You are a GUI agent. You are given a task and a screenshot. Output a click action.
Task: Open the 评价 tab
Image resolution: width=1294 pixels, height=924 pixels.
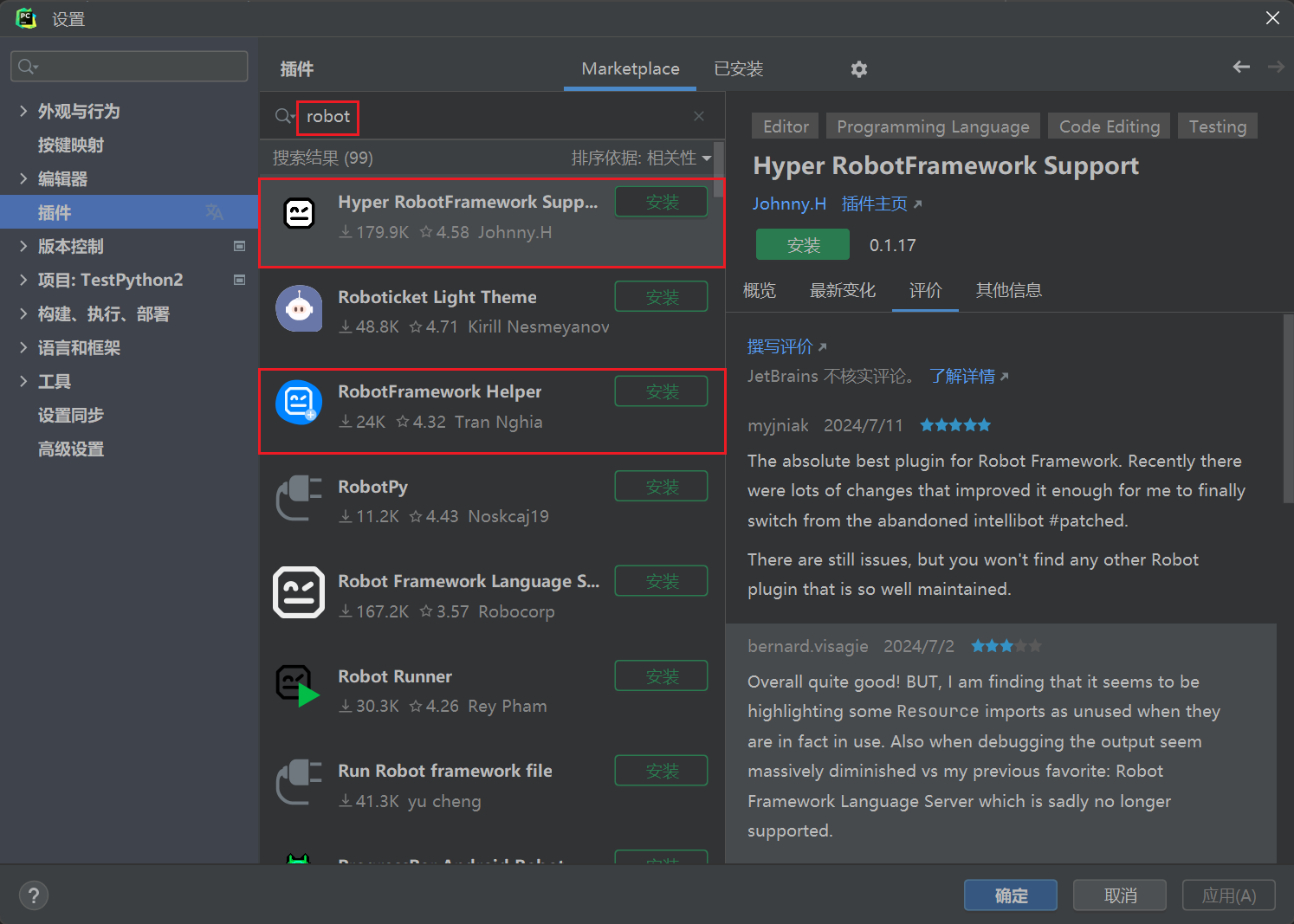pyautogui.click(x=925, y=290)
